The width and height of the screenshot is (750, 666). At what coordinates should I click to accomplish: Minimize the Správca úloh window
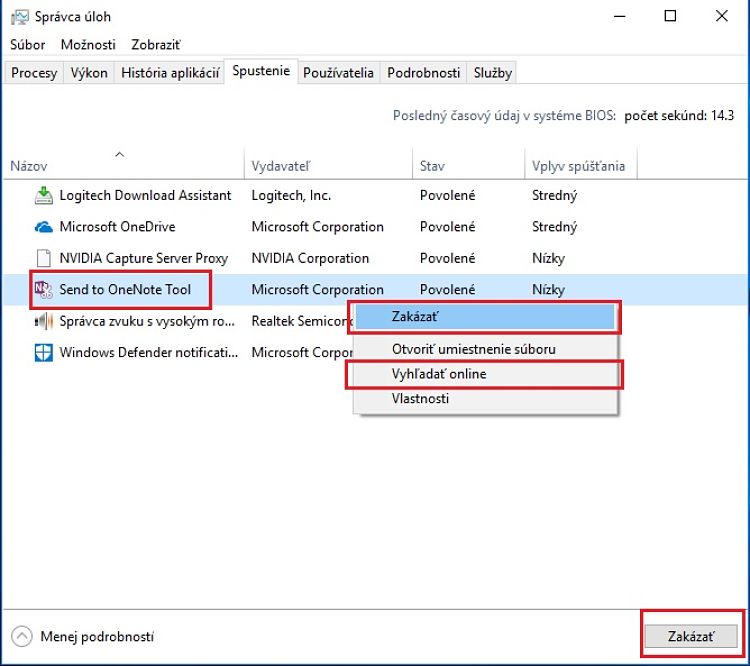620,16
